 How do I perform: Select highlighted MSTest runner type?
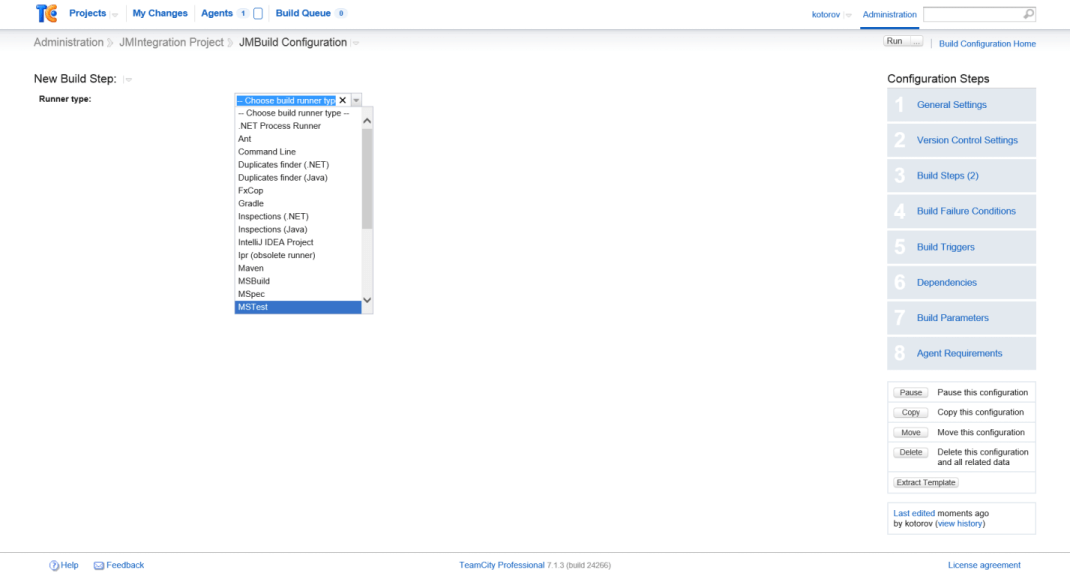[298, 308]
